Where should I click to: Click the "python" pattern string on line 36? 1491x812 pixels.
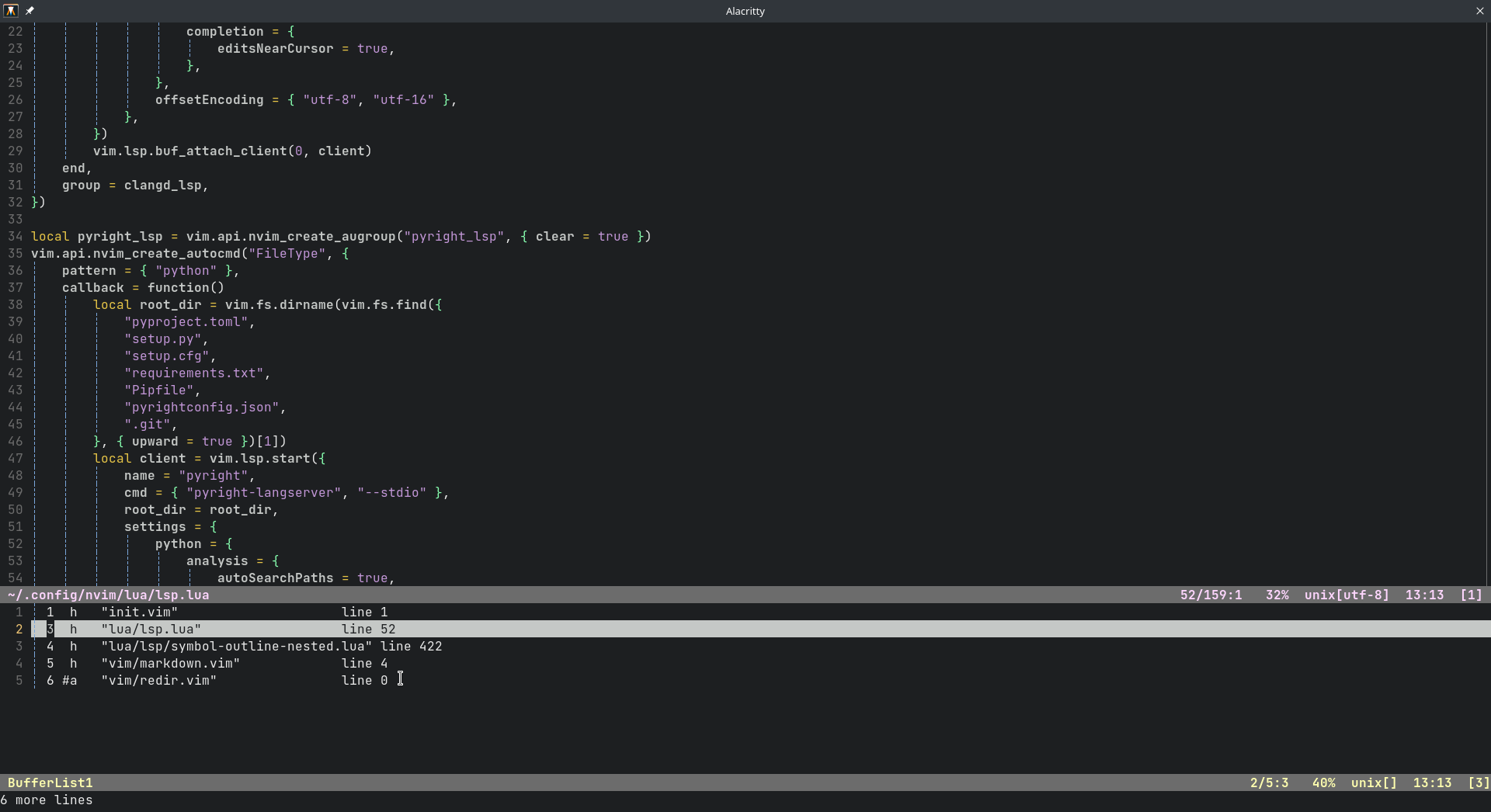coord(186,270)
